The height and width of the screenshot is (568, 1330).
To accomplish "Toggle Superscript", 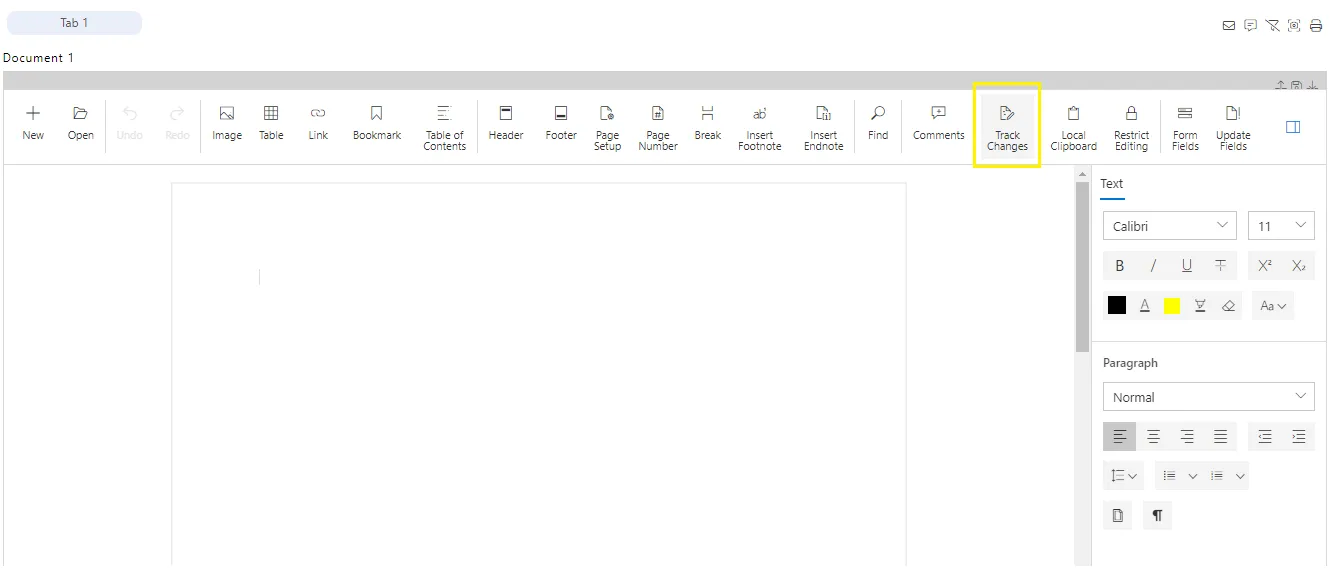I will [1265, 265].
